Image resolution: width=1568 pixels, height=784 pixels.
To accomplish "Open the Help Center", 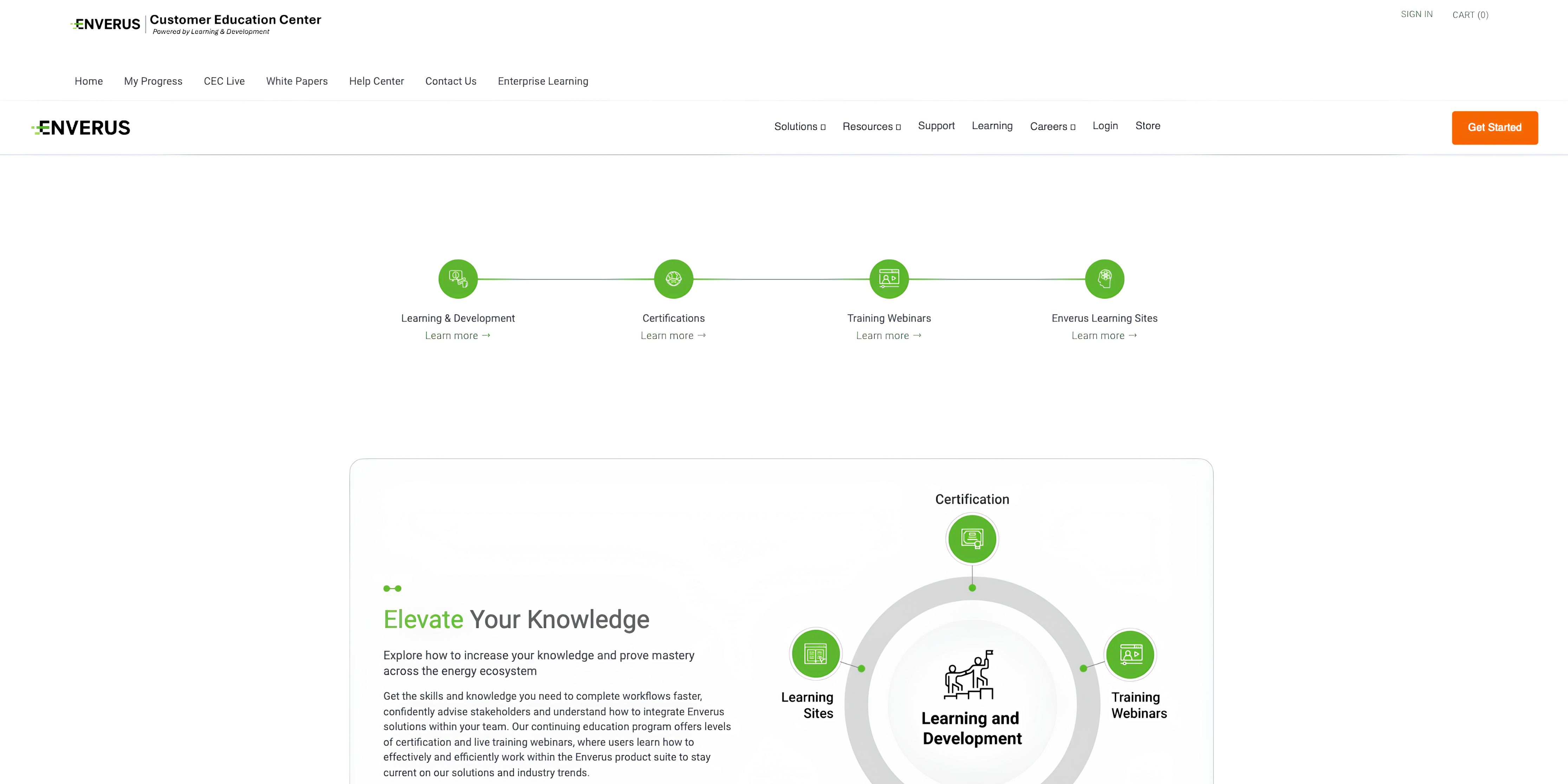I will pos(377,81).
